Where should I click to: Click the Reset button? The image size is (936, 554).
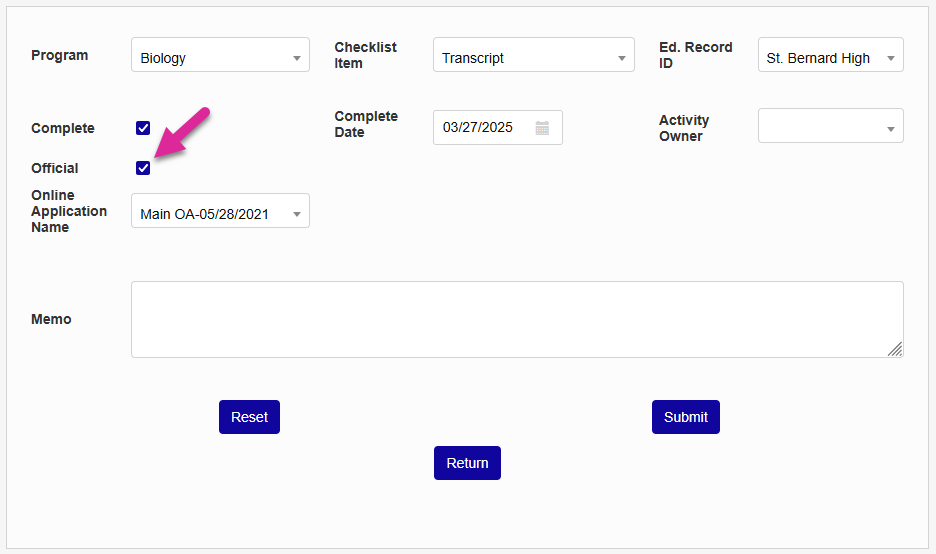pos(249,417)
